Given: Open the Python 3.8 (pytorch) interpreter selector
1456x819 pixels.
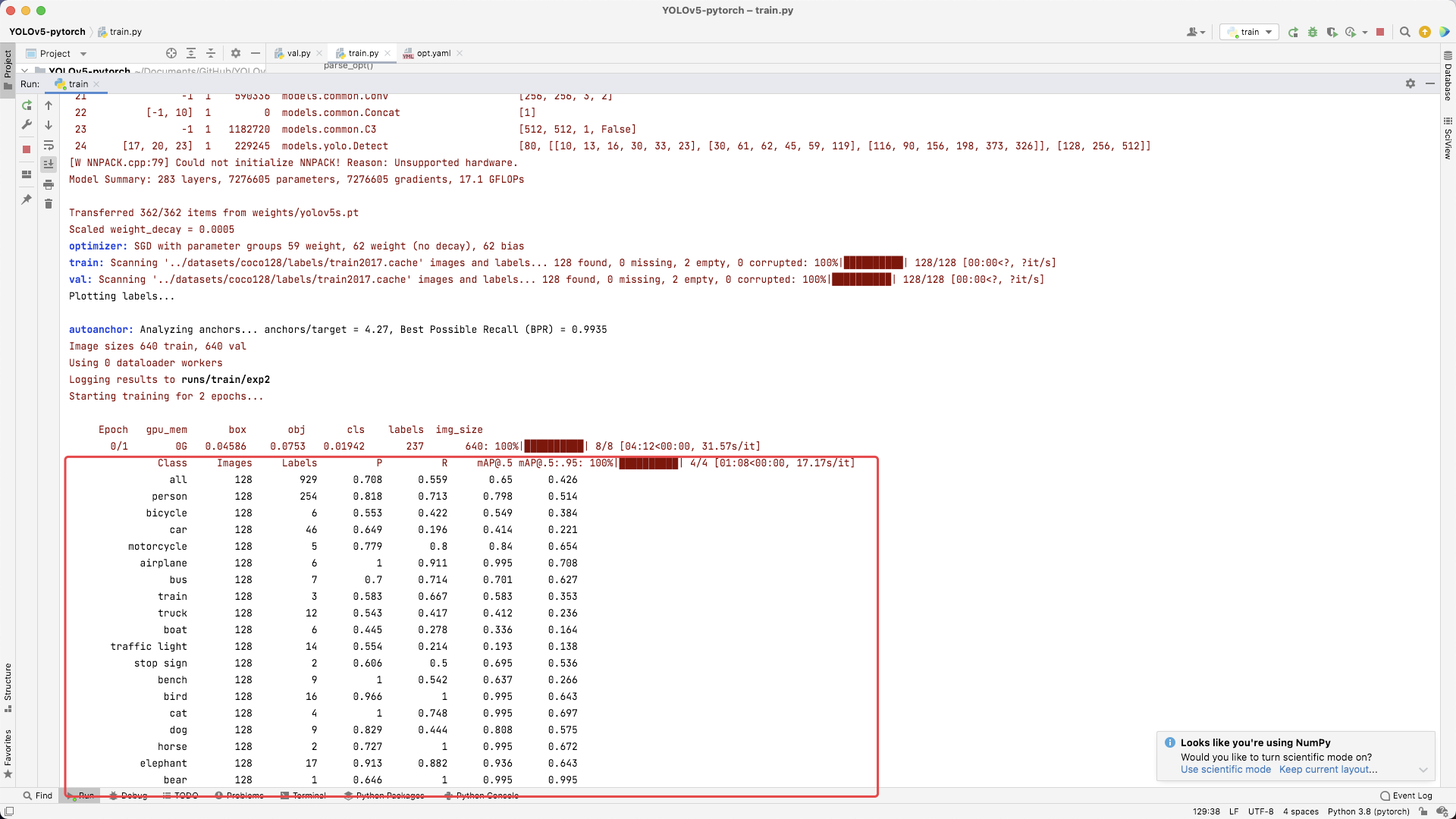Looking at the screenshot, I should pos(1368,811).
